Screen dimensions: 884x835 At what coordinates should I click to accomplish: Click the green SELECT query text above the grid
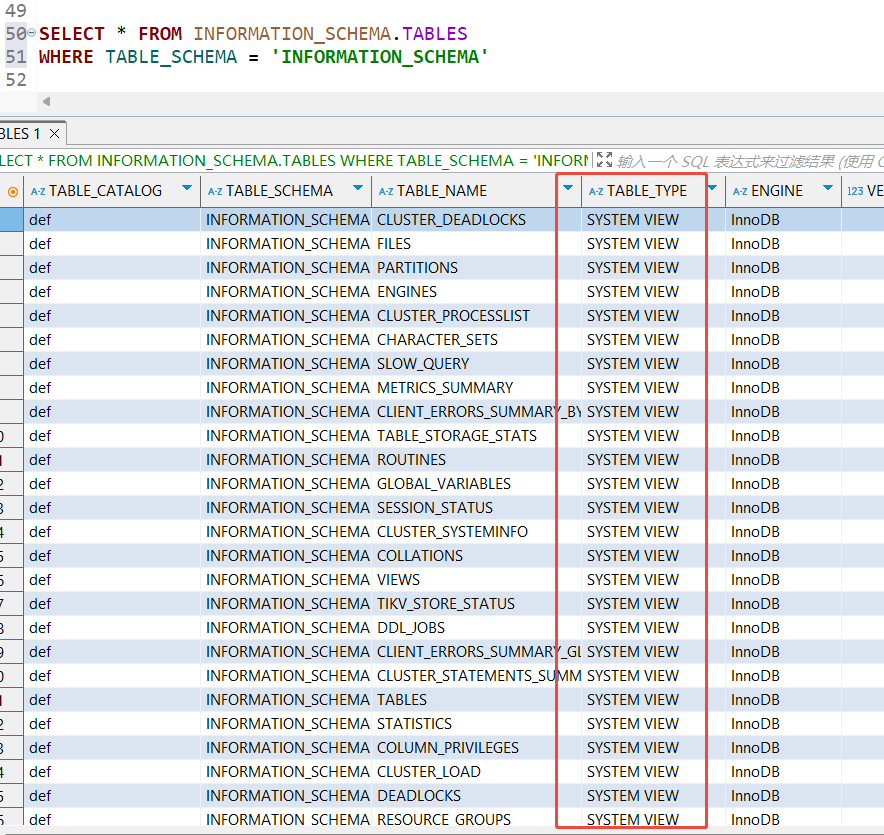click(x=294, y=161)
